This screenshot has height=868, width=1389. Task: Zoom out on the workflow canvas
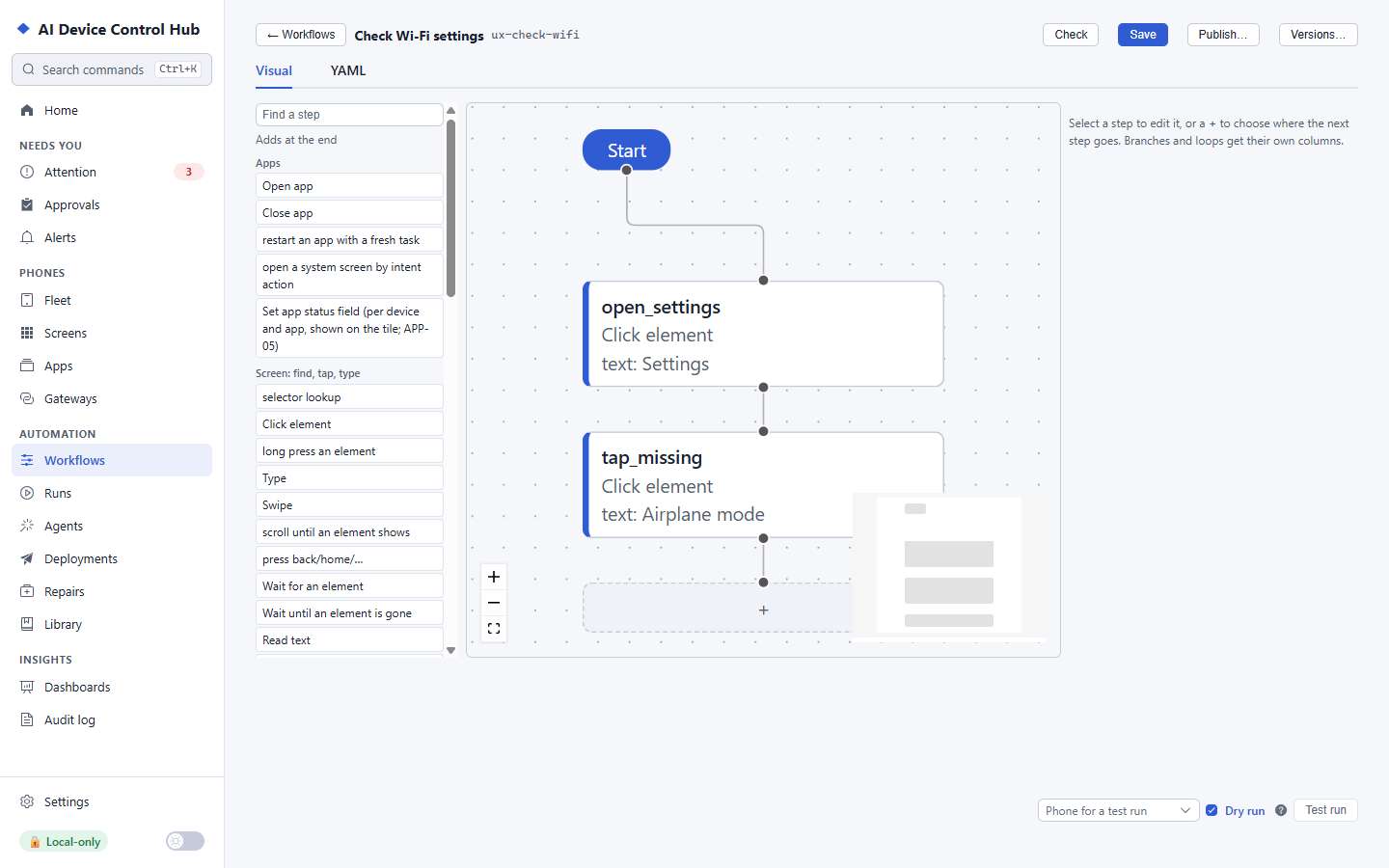[x=494, y=603]
